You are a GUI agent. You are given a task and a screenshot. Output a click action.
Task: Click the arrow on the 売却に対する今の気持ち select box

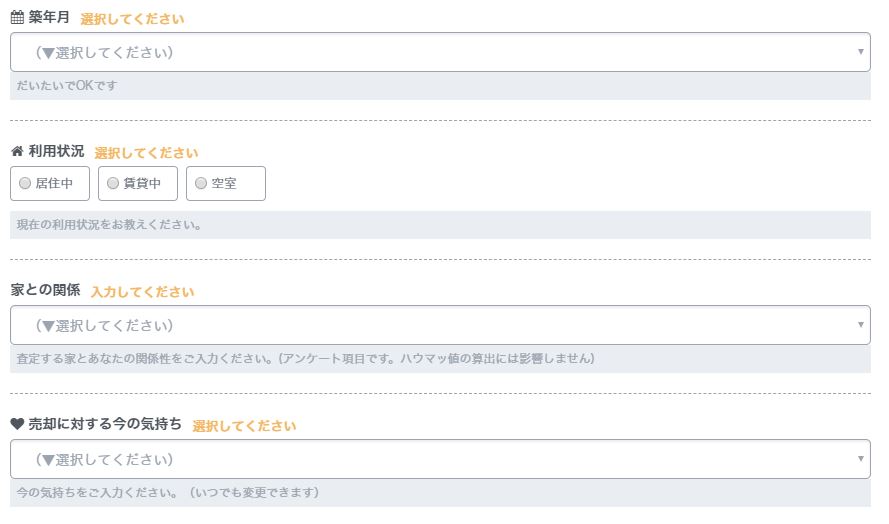(x=861, y=460)
